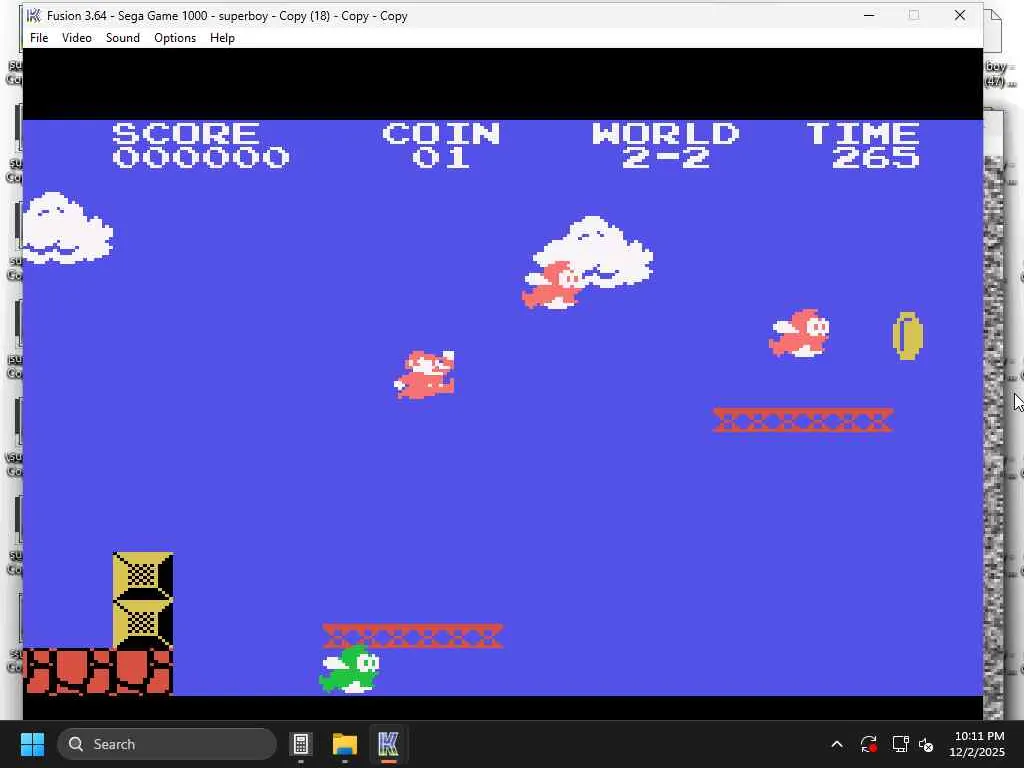Minimize the Fusion window
The width and height of the screenshot is (1024, 768).
(x=869, y=16)
